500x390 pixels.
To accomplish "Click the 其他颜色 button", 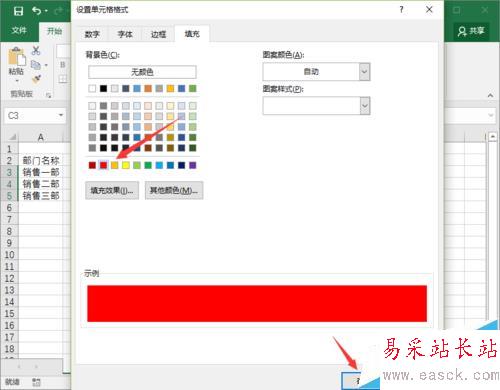I will (x=174, y=191).
